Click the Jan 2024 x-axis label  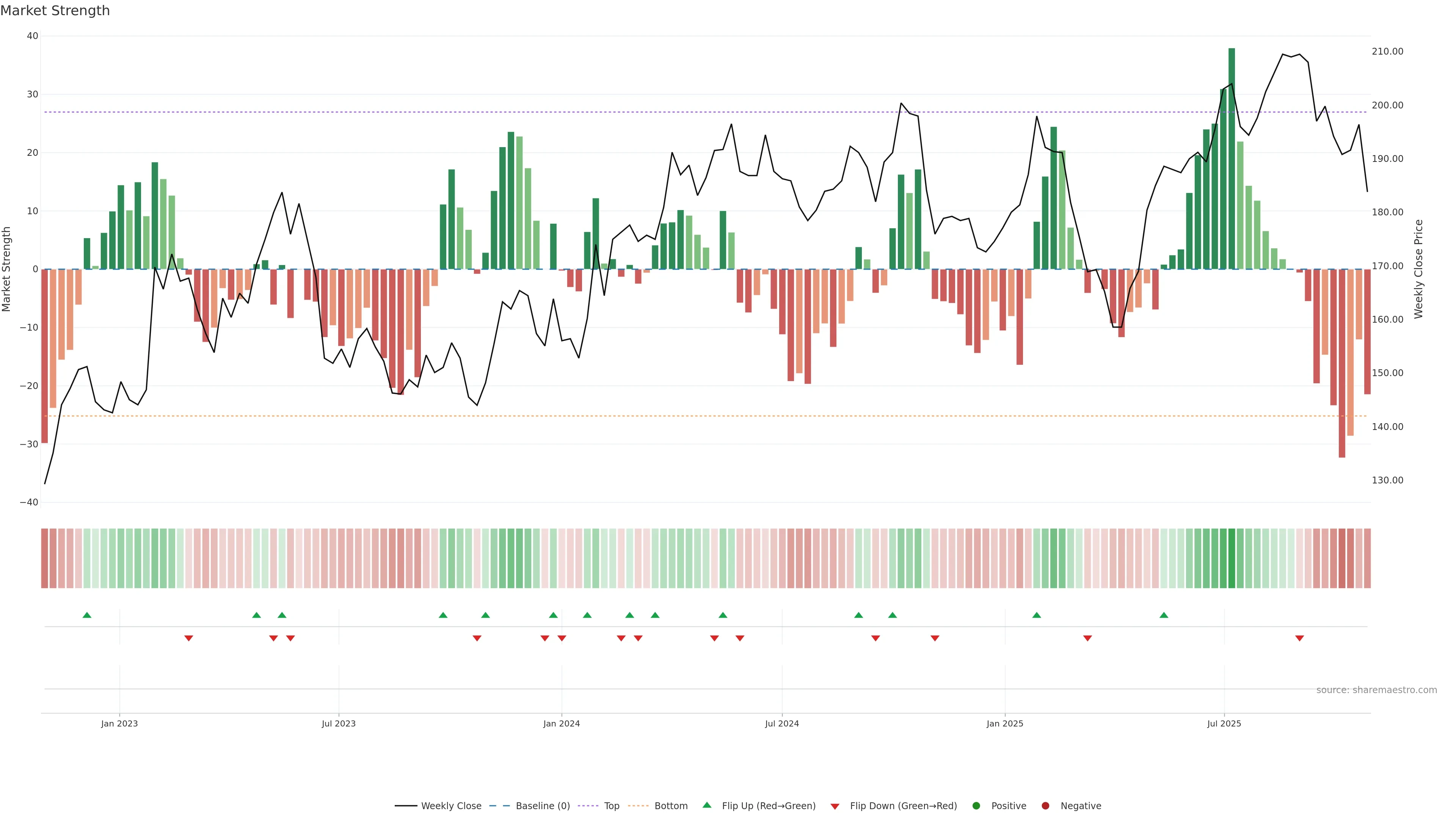(561, 723)
